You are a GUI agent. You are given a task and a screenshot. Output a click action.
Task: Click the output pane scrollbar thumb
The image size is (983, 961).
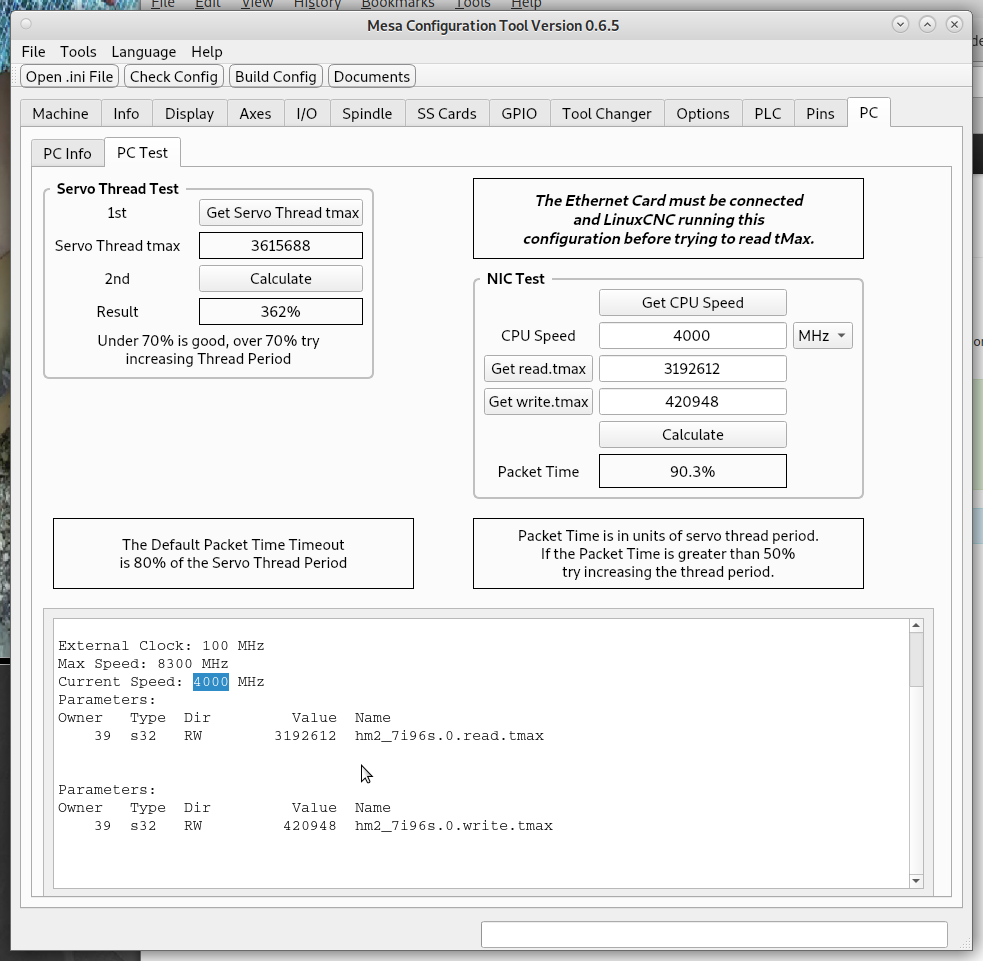point(916,659)
